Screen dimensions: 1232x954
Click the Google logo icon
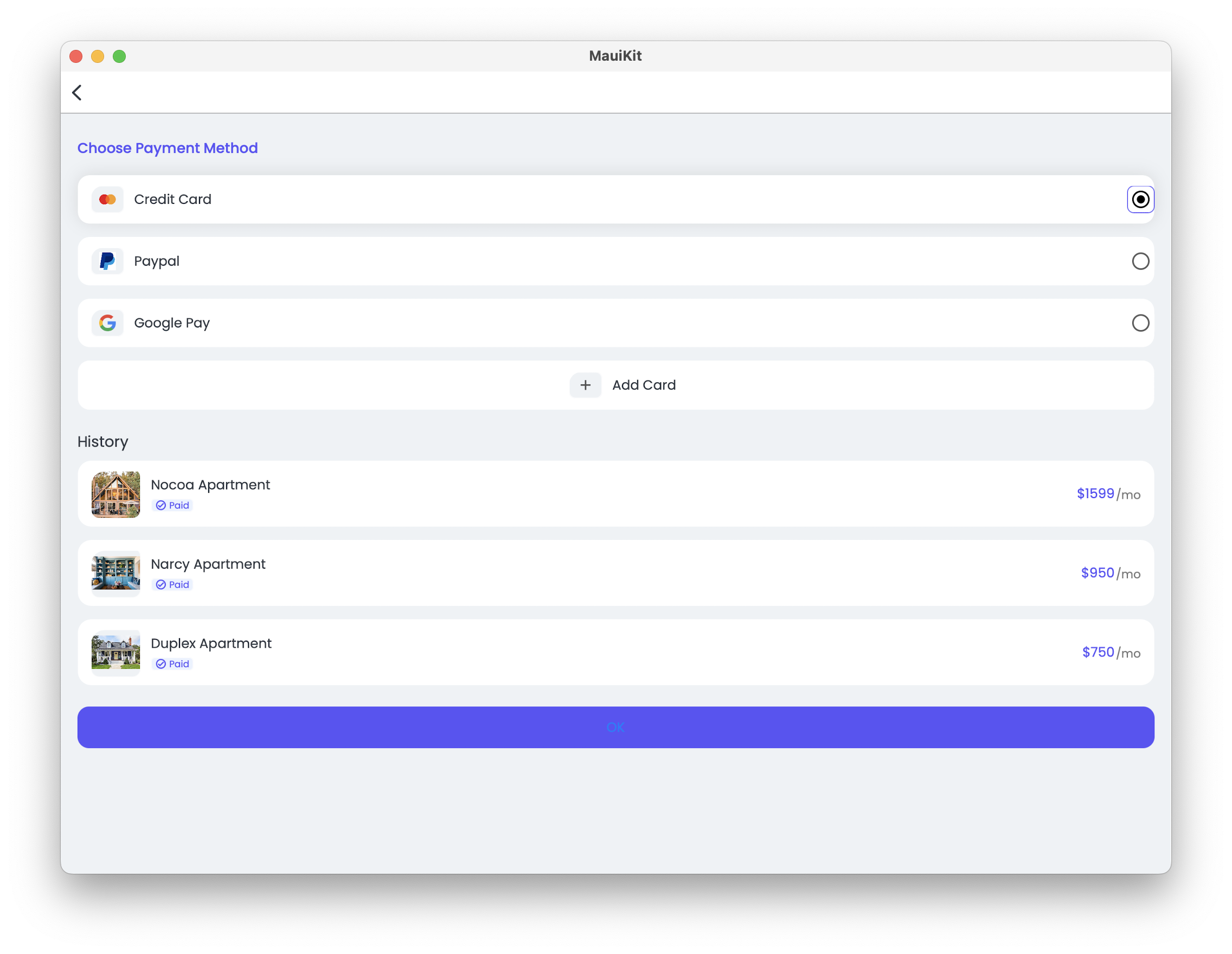[x=107, y=323]
